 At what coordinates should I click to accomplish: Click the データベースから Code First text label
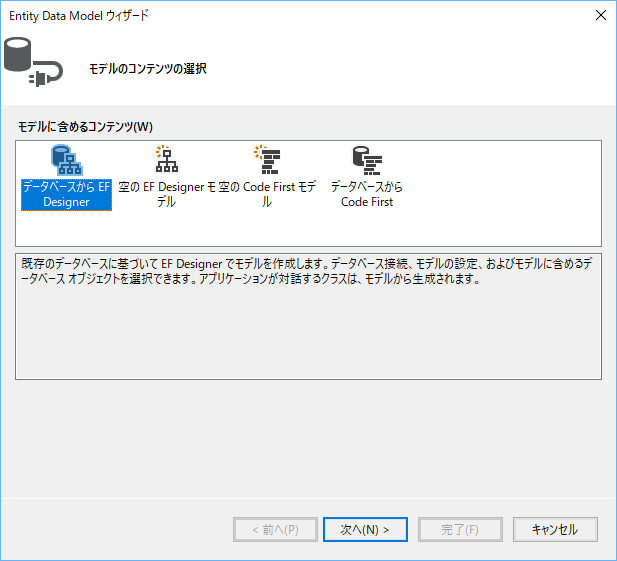tap(366, 194)
